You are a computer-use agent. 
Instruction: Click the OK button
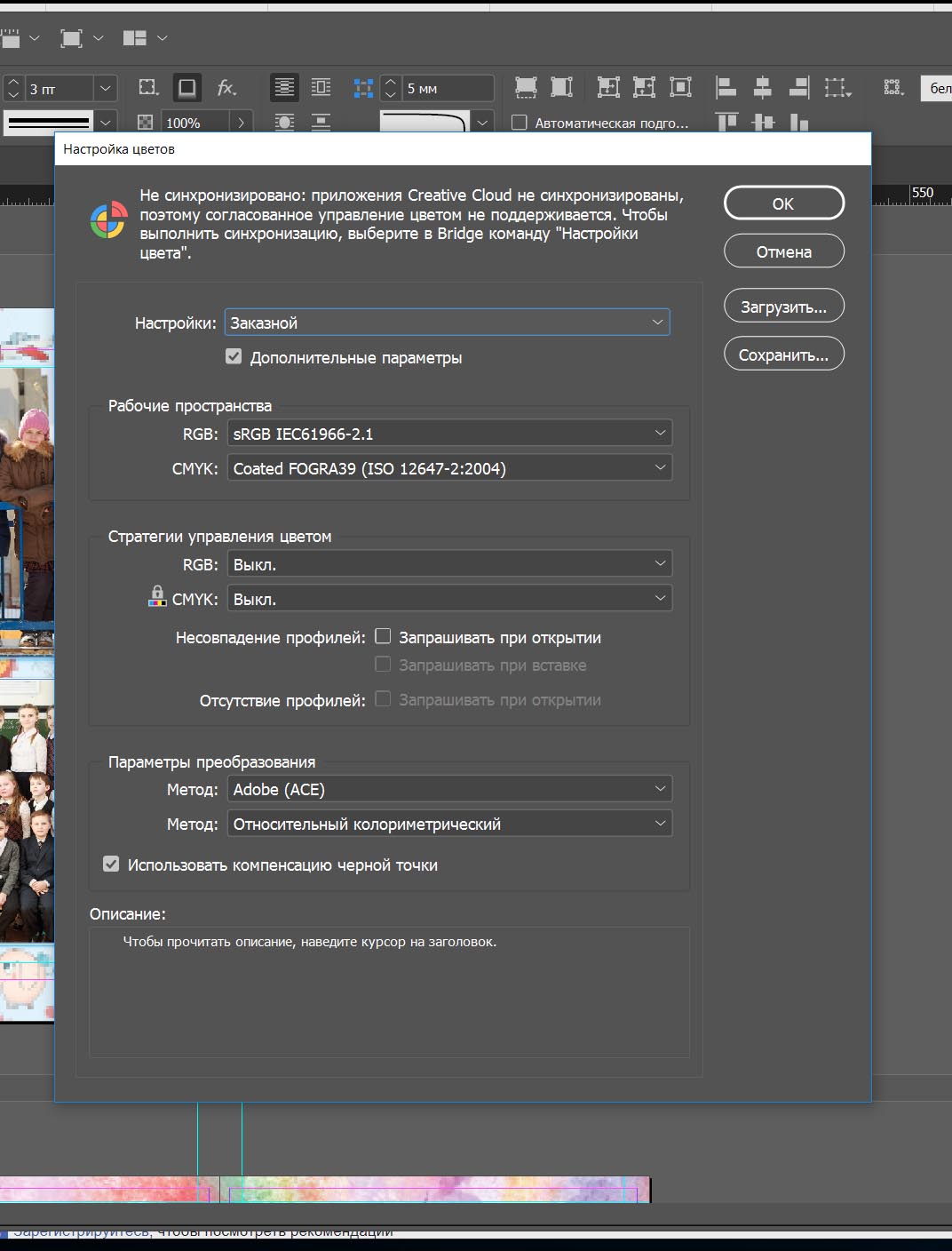(783, 203)
